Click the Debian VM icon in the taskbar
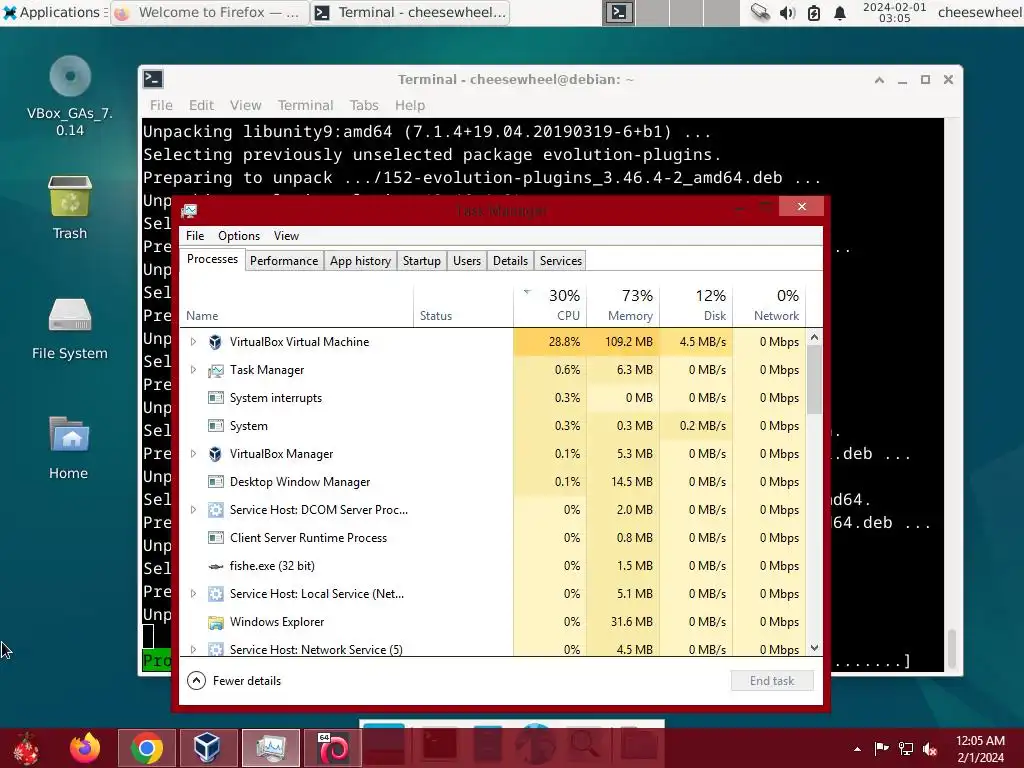The width and height of the screenshot is (1024, 768). click(x=332, y=748)
